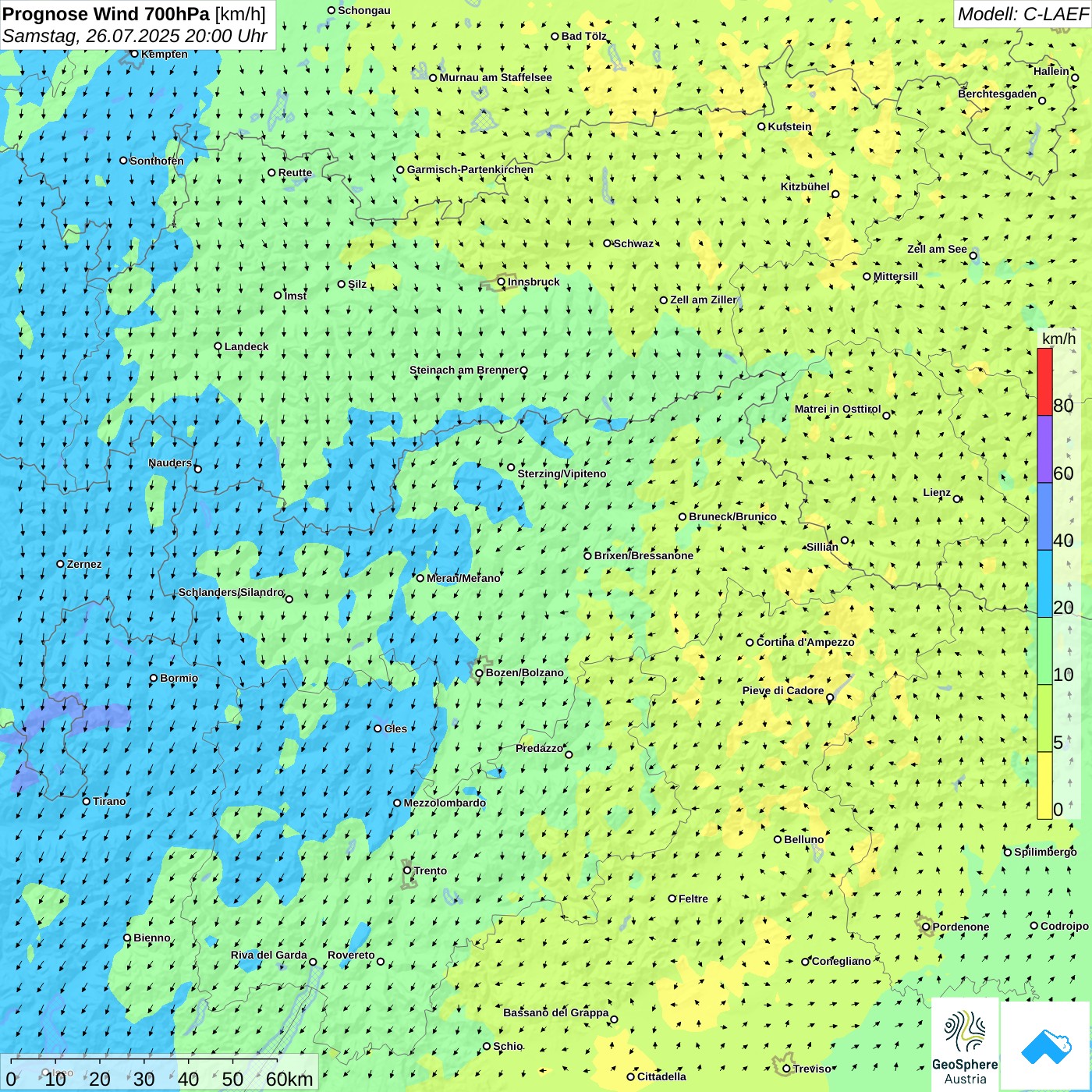This screenshot has width=1092, height=1092.
Task: Click the Zernez label
Action: [84, 564]
